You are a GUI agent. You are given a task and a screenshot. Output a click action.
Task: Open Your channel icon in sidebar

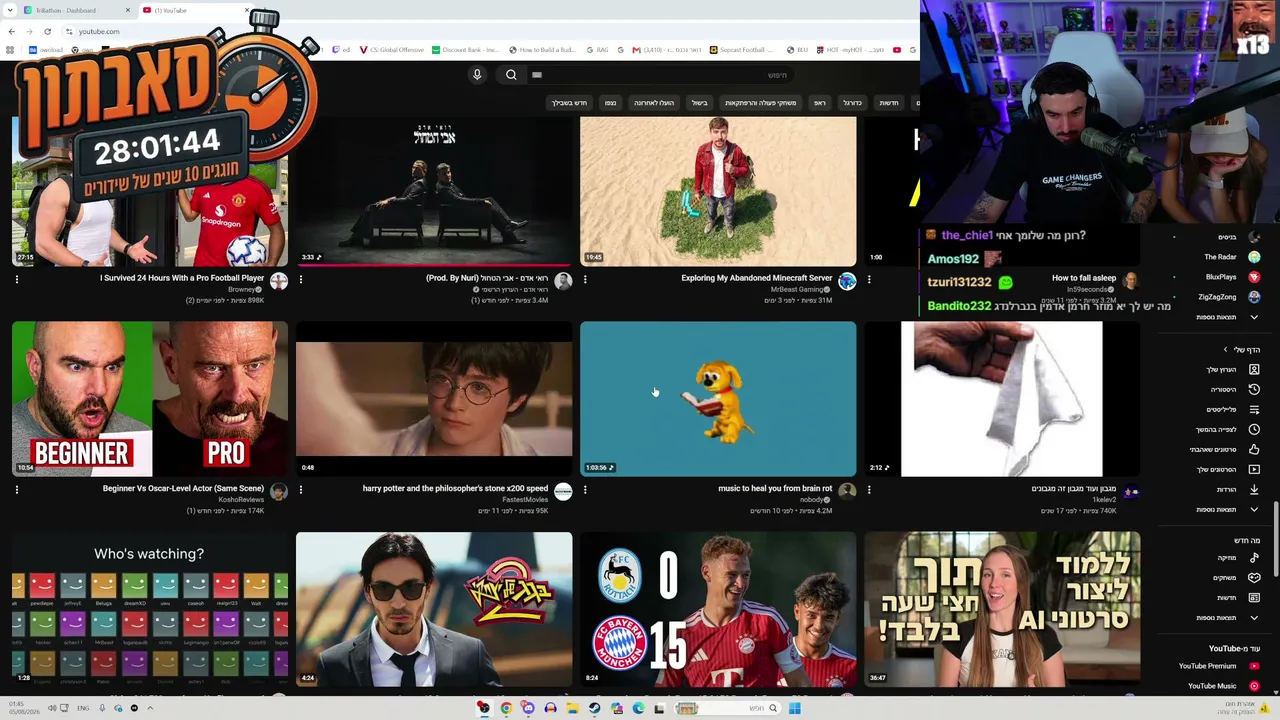(1254, 369)
